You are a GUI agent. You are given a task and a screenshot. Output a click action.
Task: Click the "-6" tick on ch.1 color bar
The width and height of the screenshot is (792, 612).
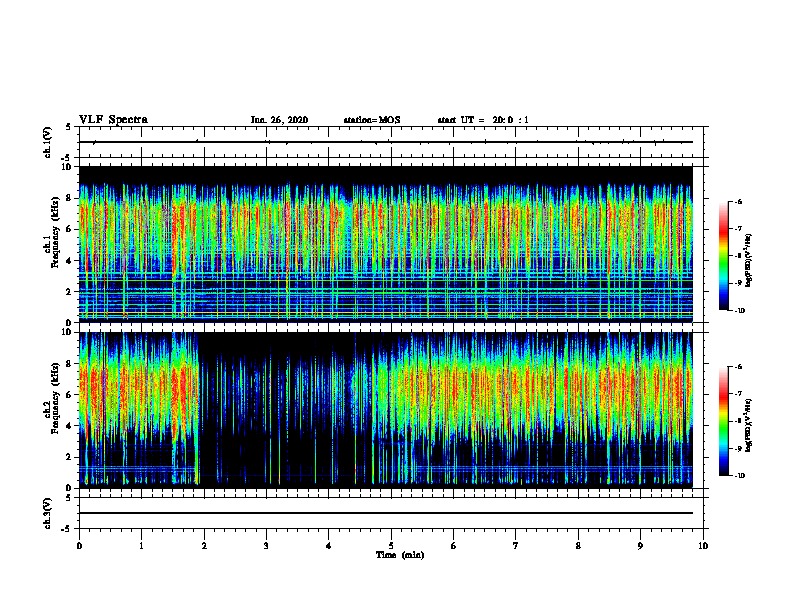(x=738, y=201)
